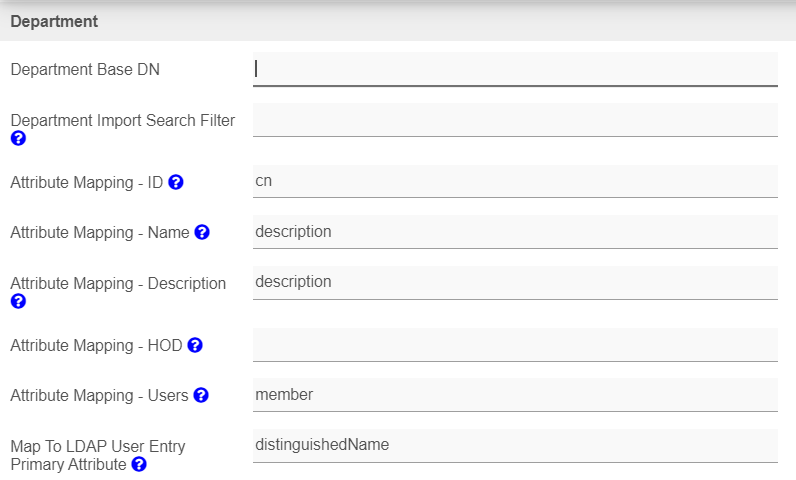Screen dimensions: 796x480
Task: Focus the Department Base DN text field
Action: [x=515, y=69]
